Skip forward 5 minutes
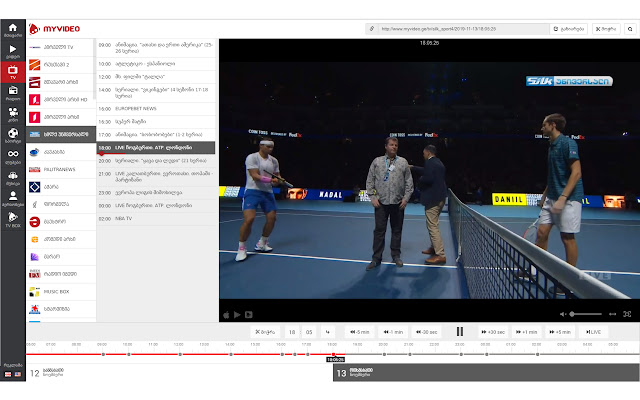 tap(560, 332)
